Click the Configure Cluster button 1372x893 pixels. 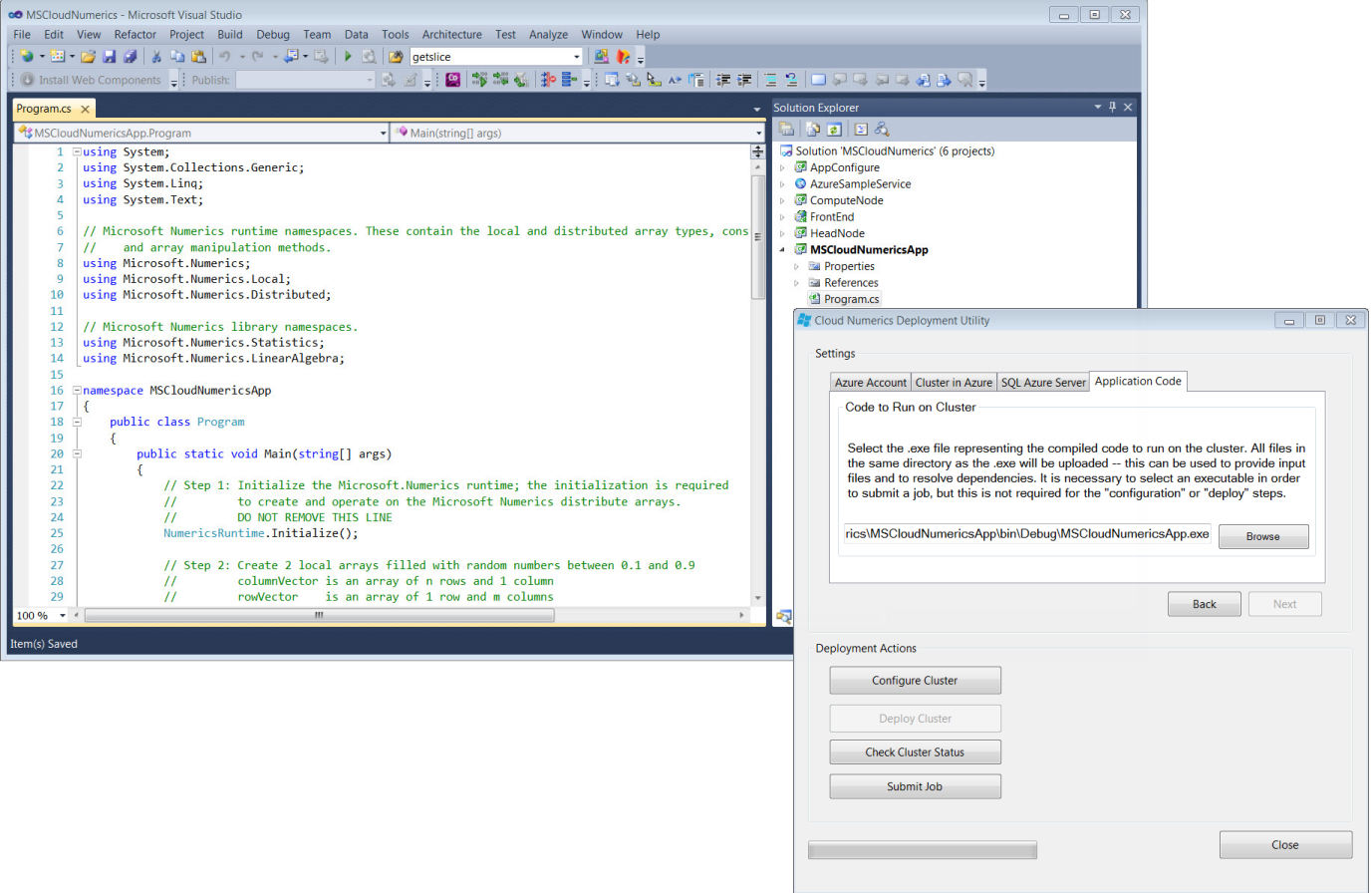915,681
